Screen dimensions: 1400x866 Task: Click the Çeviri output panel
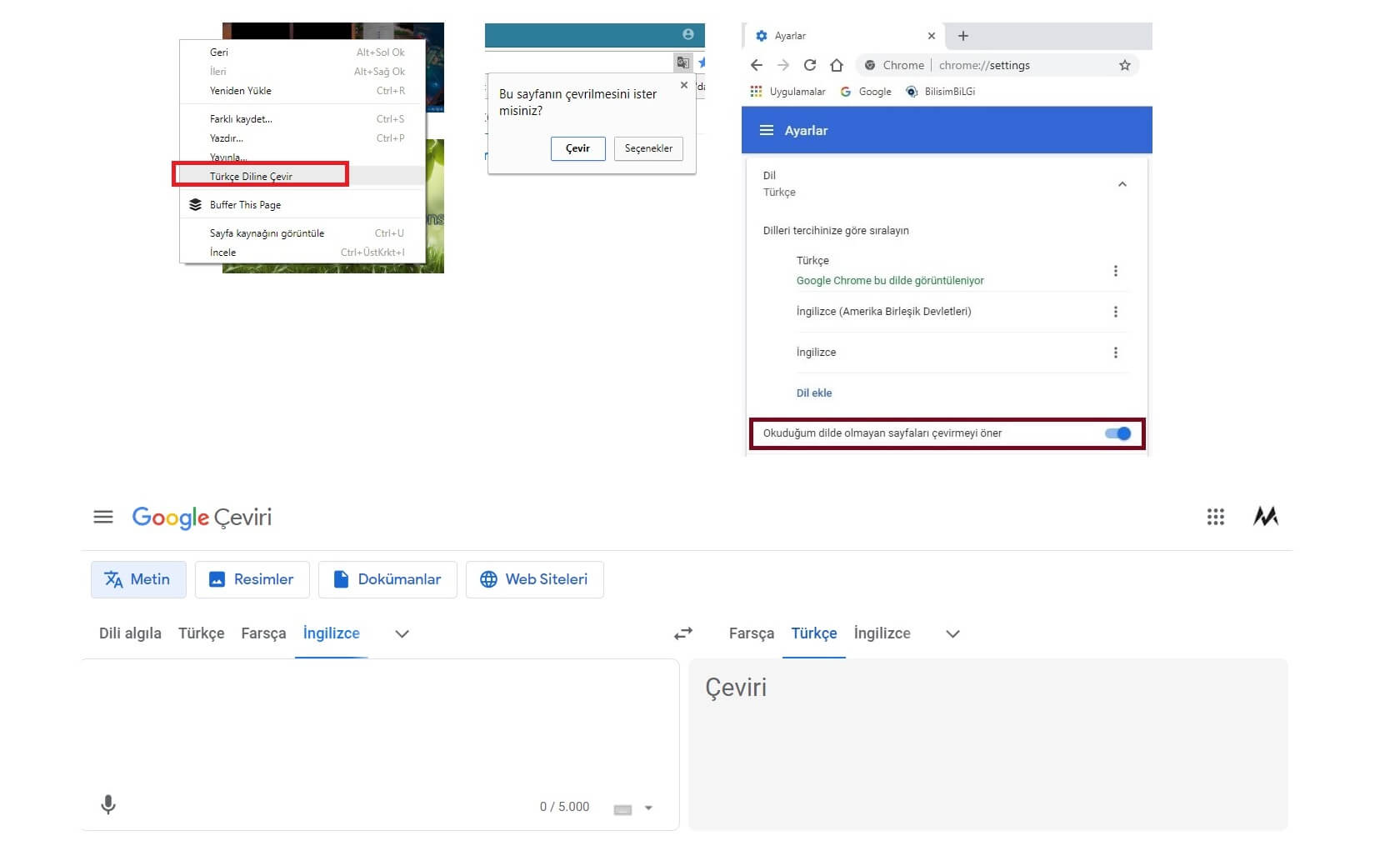[x=988, y=744]
